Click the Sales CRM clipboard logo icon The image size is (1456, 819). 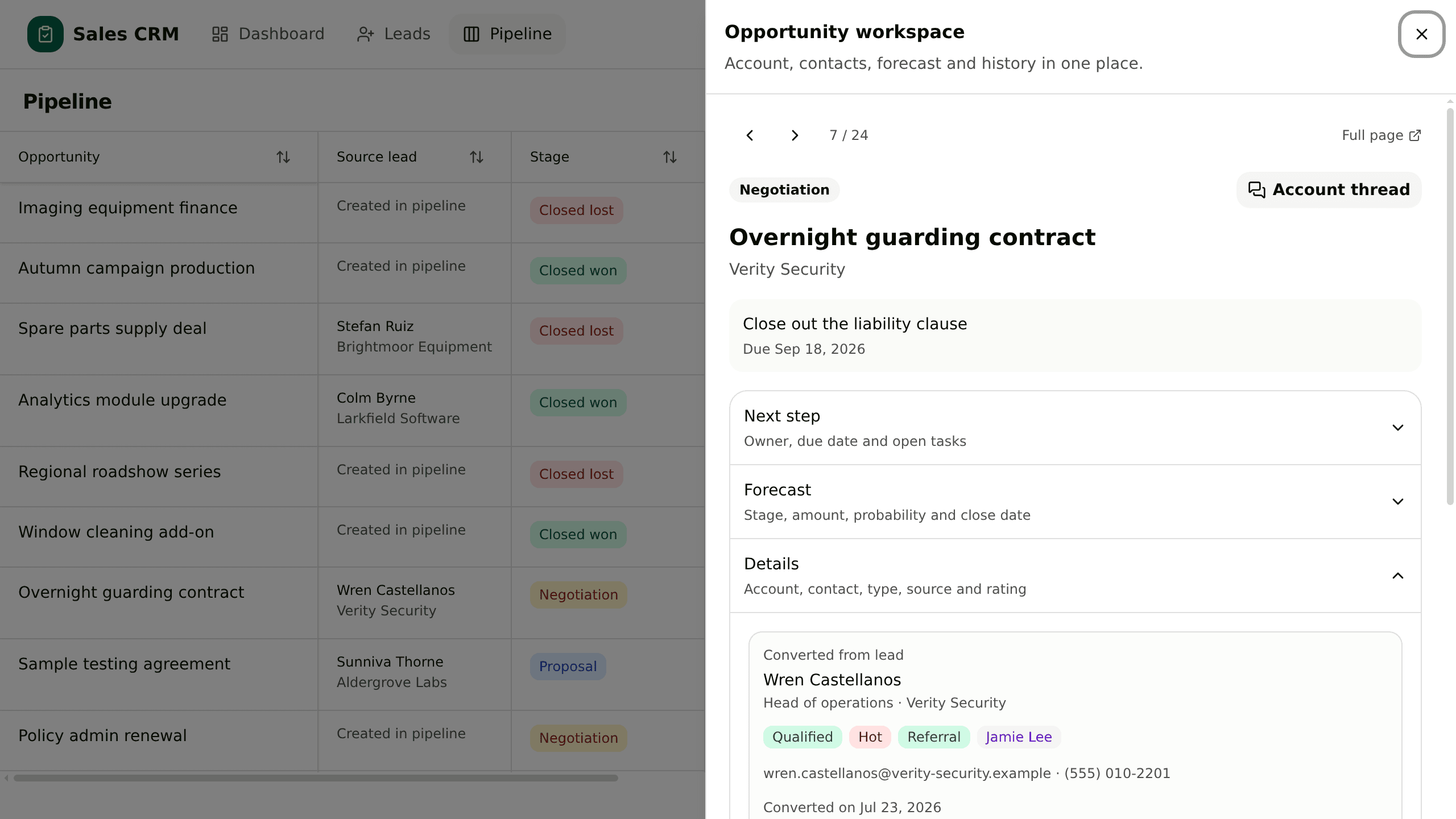click(45, 34)
